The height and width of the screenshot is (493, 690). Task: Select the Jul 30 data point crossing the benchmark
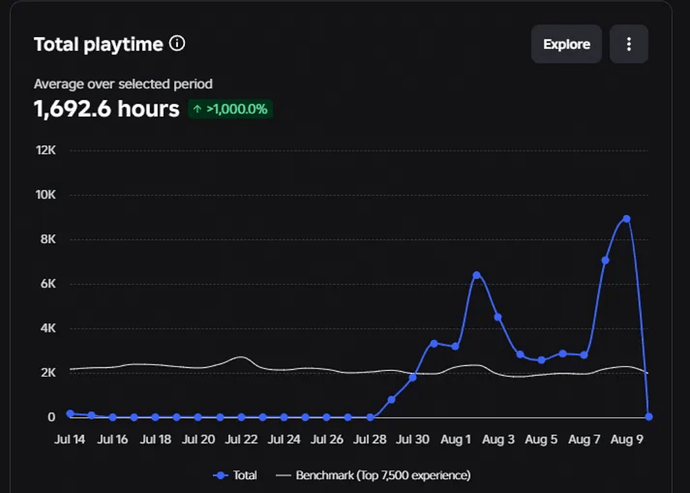pyautogui.click(x=412, y=378)
